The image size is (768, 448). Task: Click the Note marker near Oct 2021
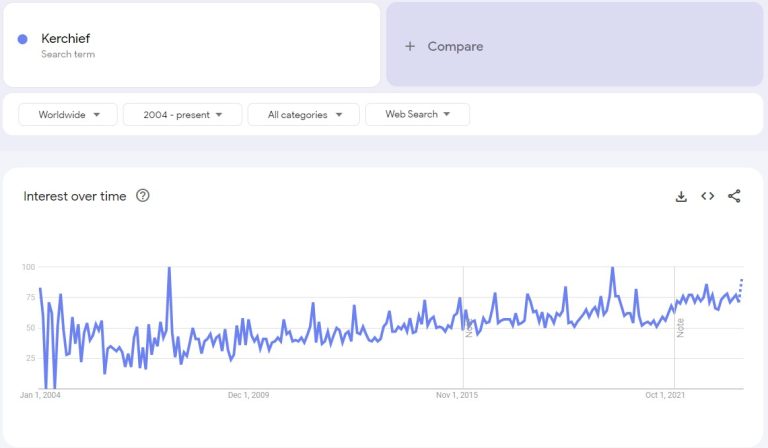[x=680, y=326]
